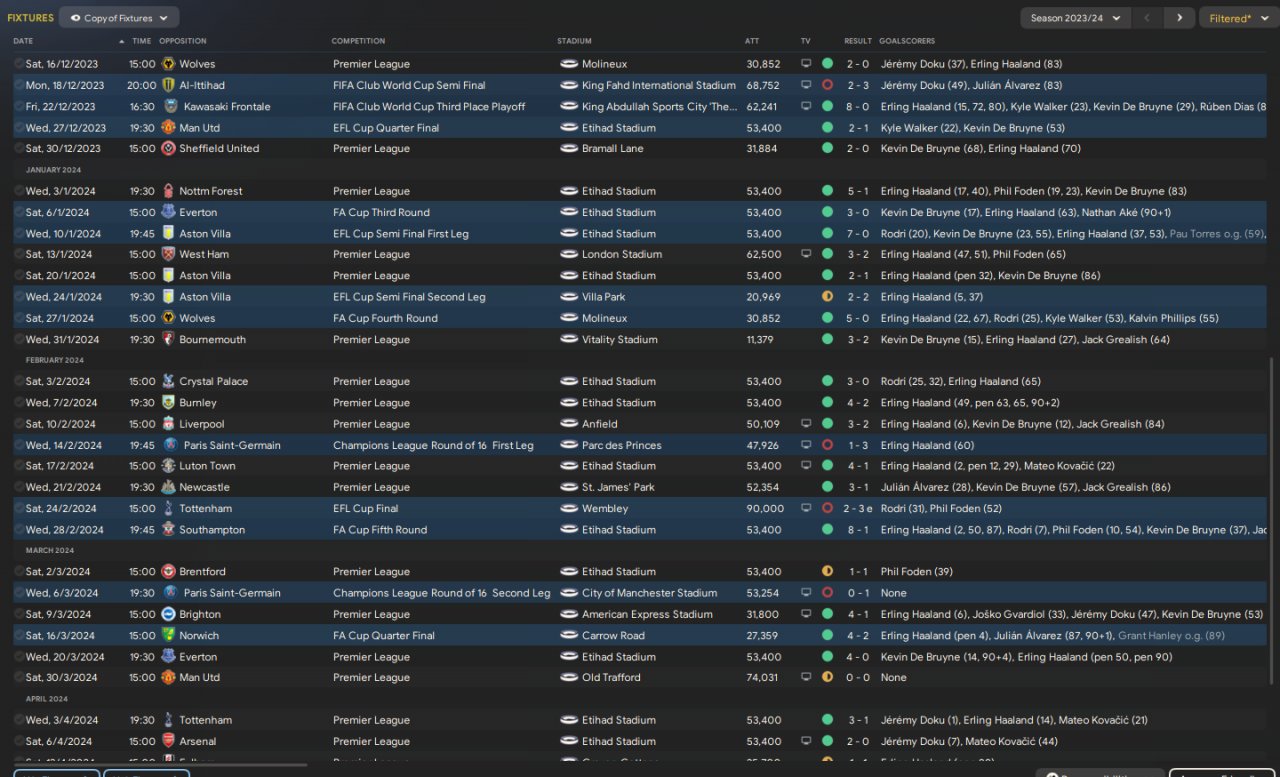Click the Bournemouth club badge
1280x777 pixels.
tap(168, 339)
